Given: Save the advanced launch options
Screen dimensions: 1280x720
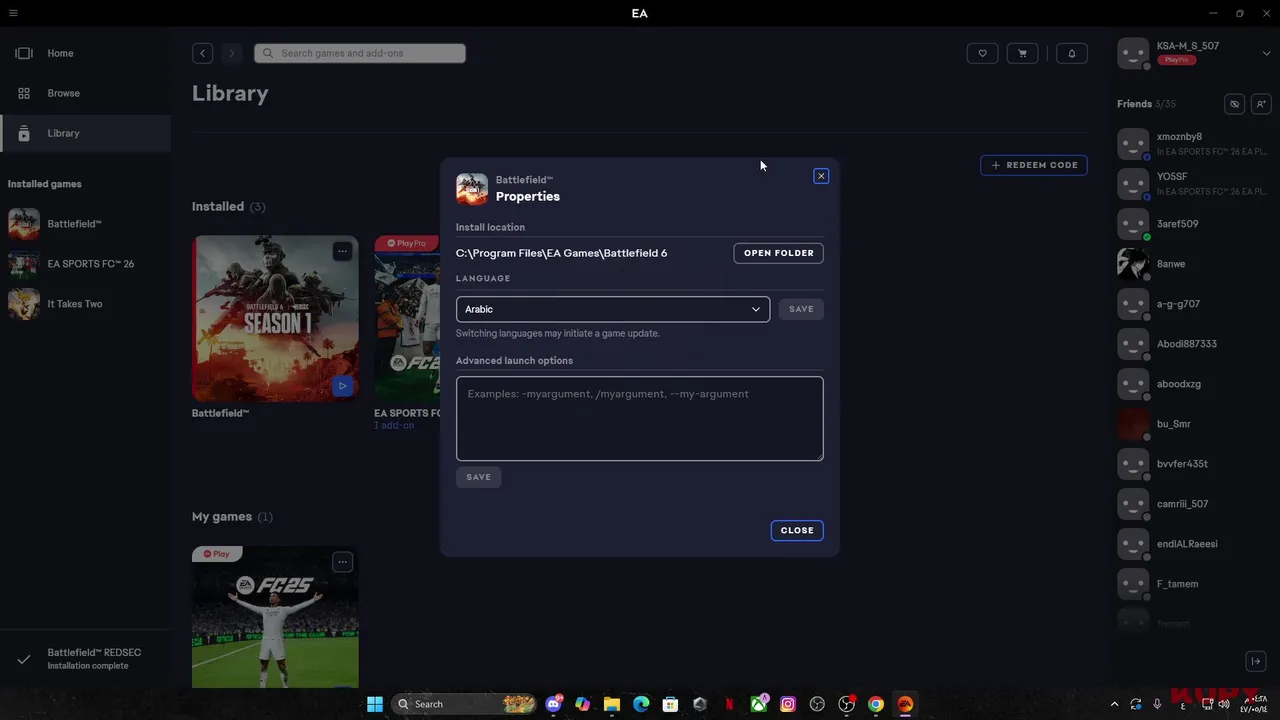Looking at the screenshot, I should [479, 477].
